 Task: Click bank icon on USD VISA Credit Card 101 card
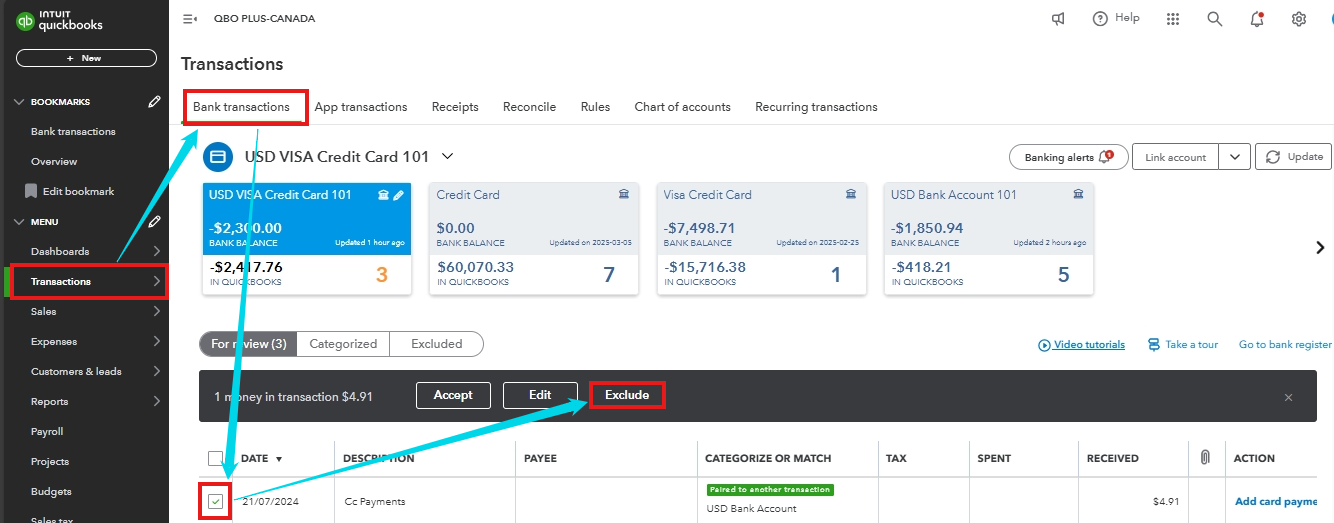(383, 195)
